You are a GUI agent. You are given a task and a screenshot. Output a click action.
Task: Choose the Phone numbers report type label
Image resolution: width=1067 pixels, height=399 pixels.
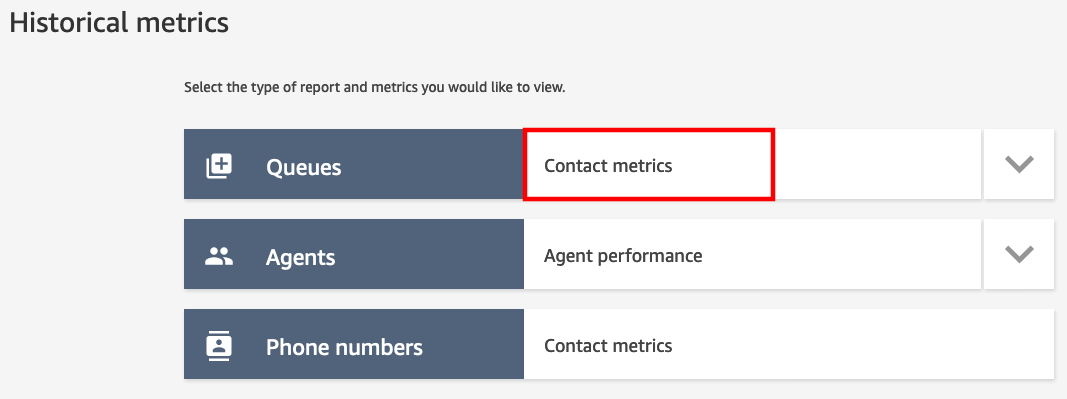[x=344, y=347]
